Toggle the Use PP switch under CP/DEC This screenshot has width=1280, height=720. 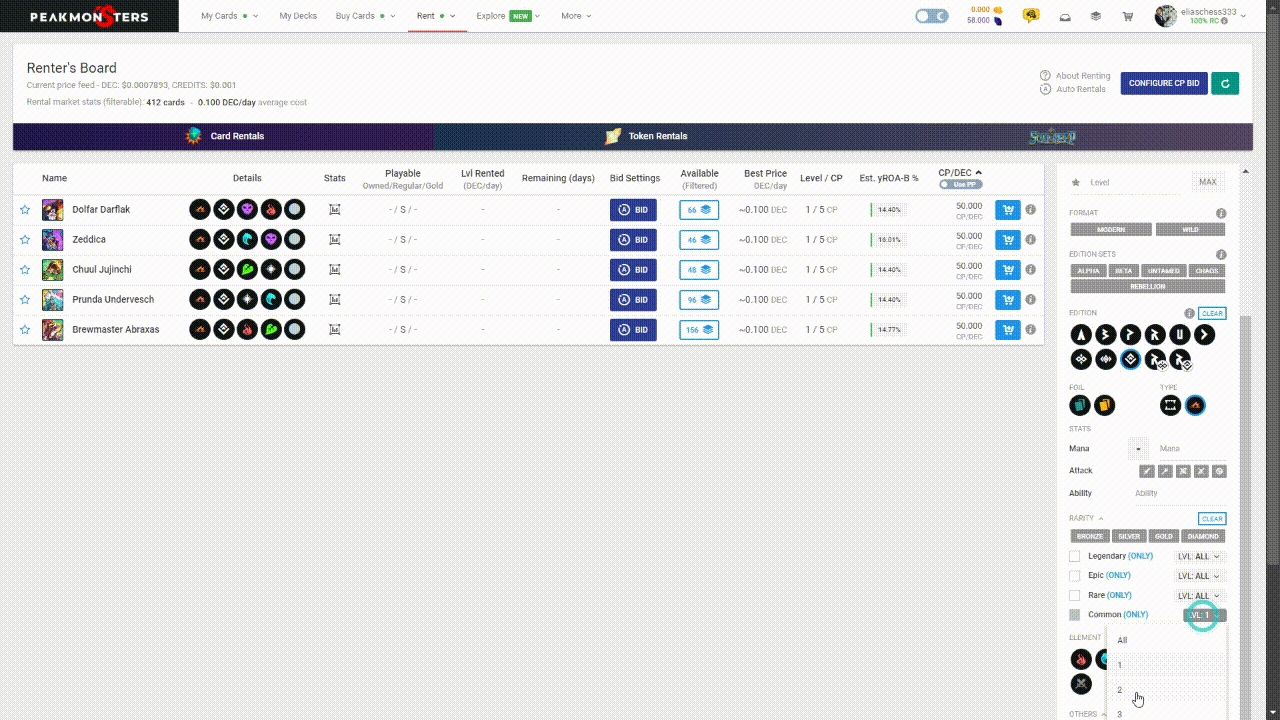click(x=960, y=185)
